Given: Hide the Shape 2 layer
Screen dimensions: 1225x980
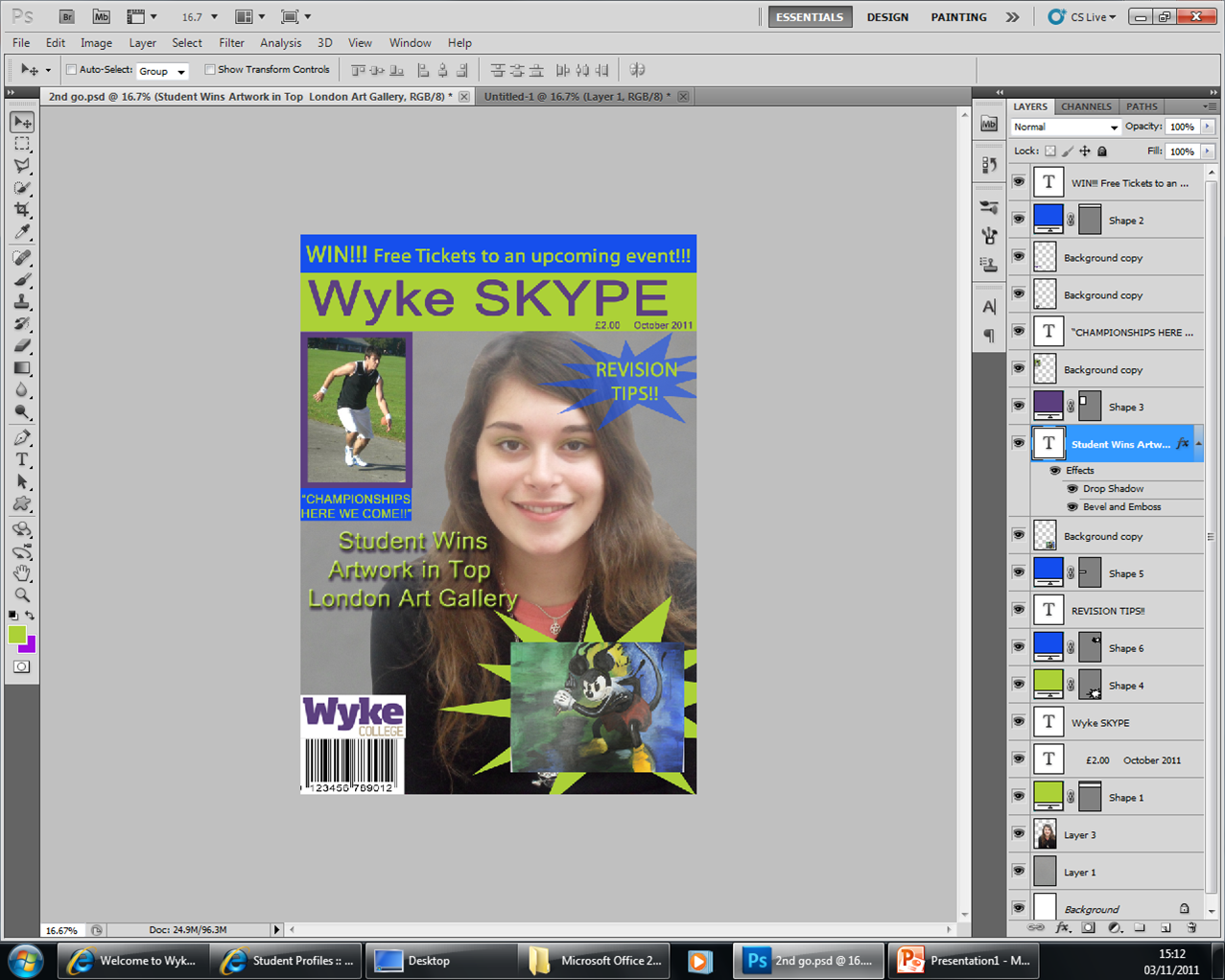Looking at the screenshot, I should [x=1019, y=219].
